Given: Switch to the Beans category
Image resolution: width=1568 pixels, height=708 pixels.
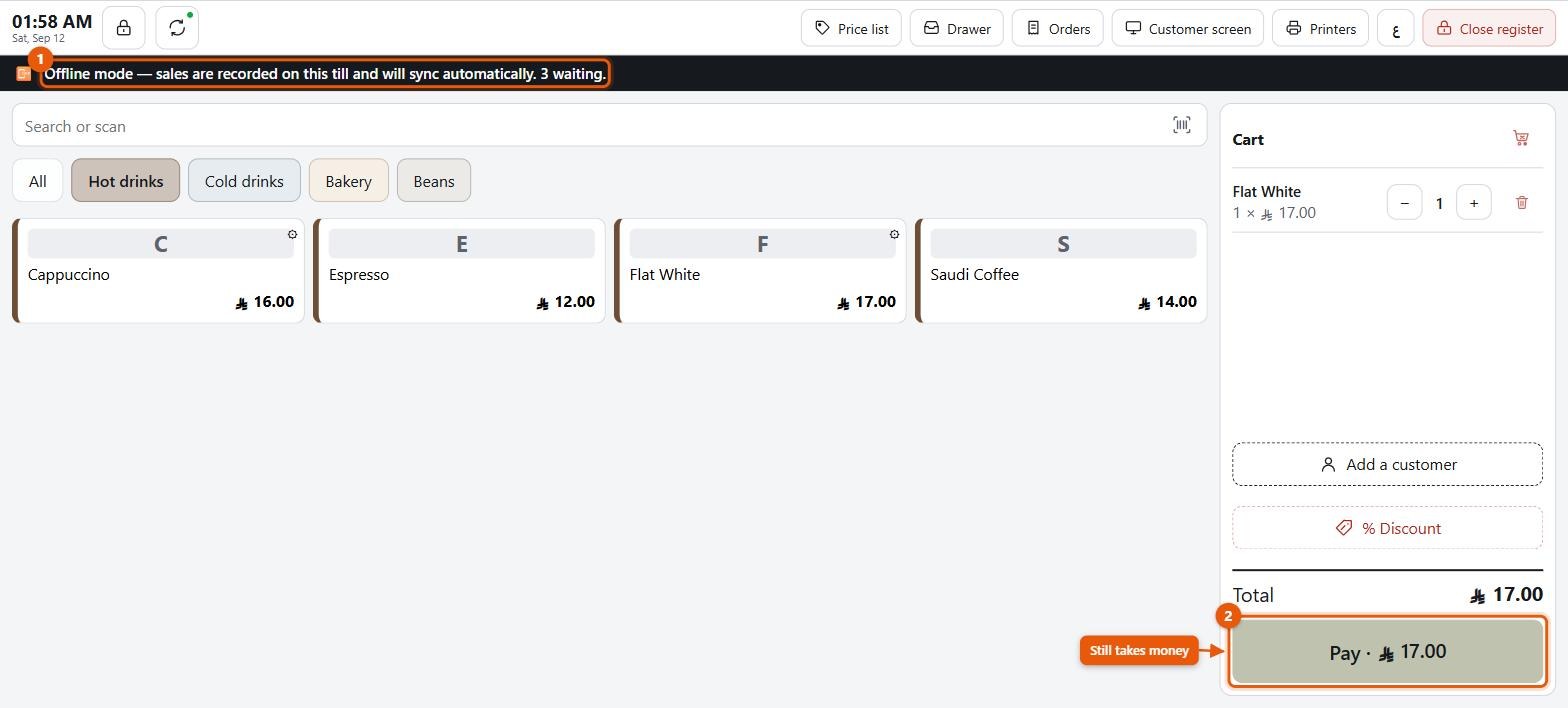Looking at the screenshot, I should [434, 180].
